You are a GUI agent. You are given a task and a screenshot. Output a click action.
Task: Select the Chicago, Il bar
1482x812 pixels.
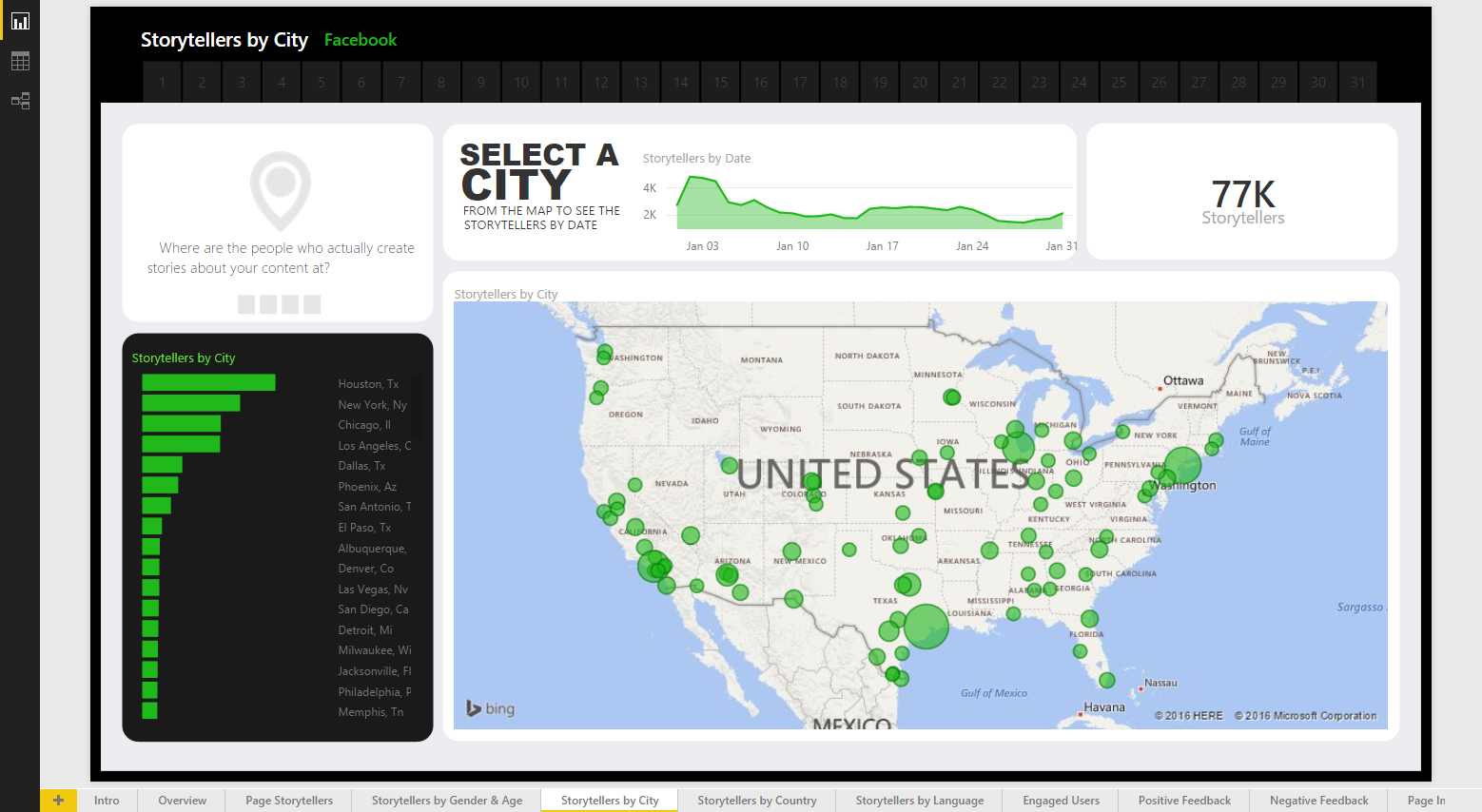pyautogui.click(x=182, y=424)
